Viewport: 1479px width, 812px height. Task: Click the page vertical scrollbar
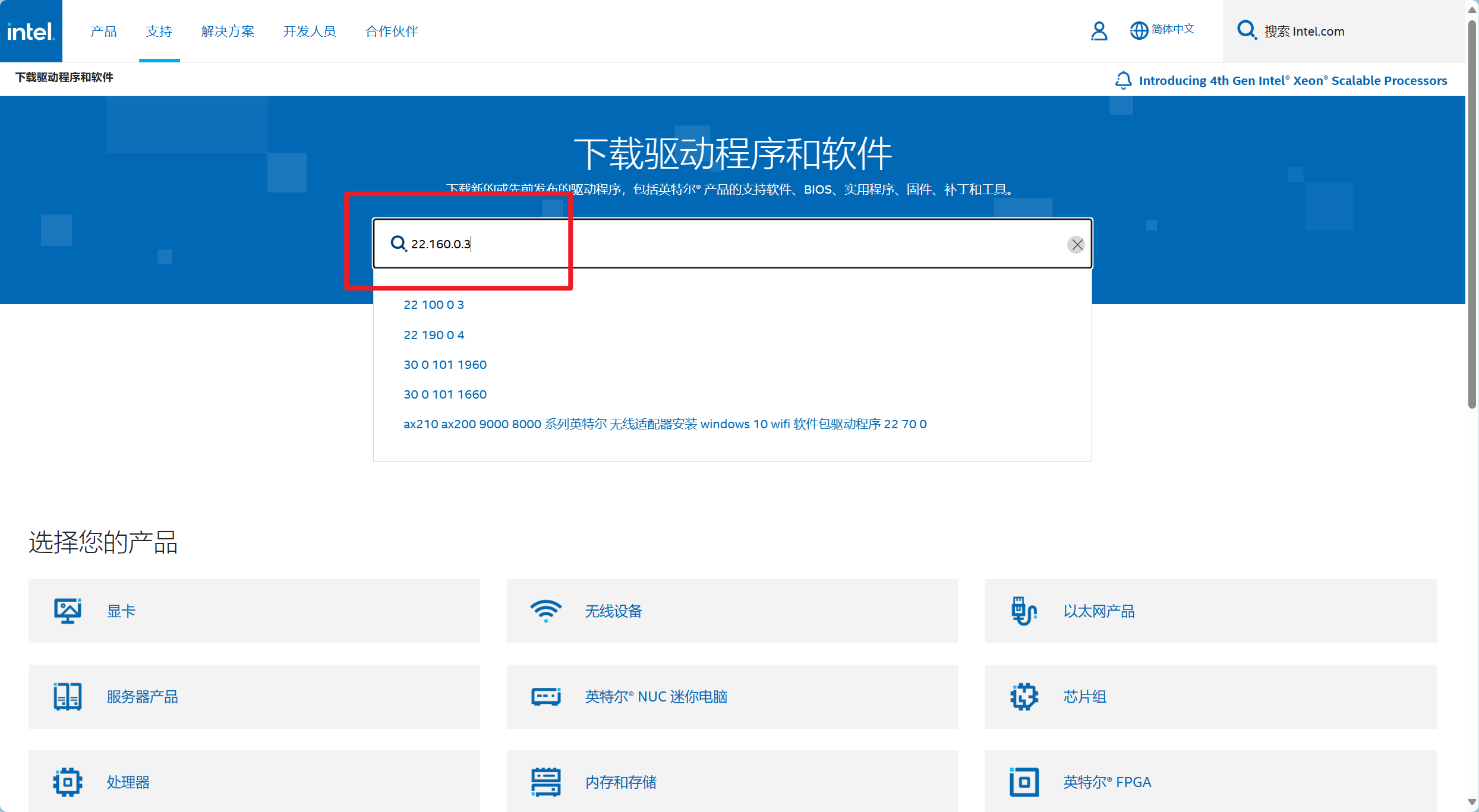point(1471,214)
